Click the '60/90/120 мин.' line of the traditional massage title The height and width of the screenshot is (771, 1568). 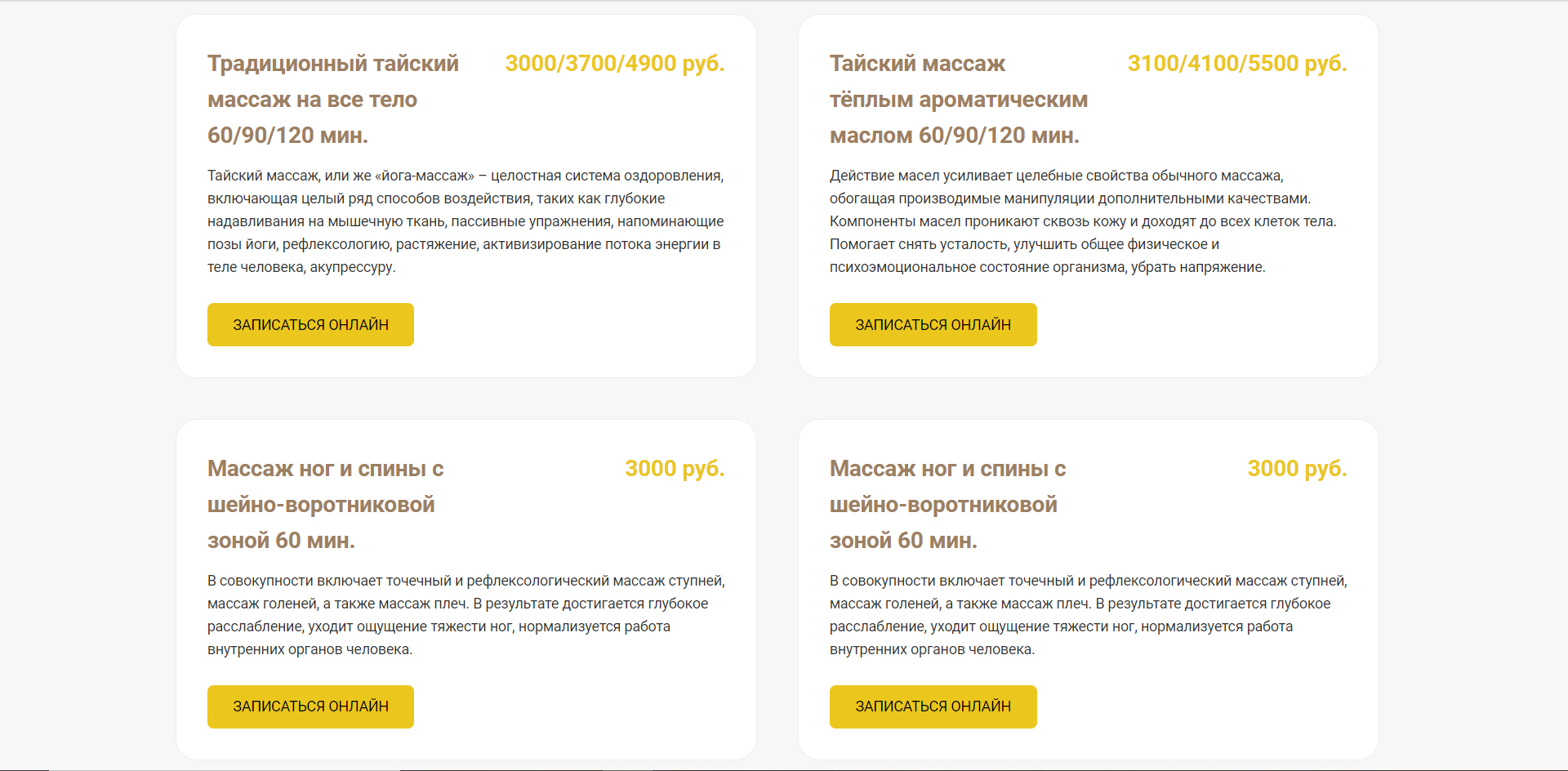point(287,136)
